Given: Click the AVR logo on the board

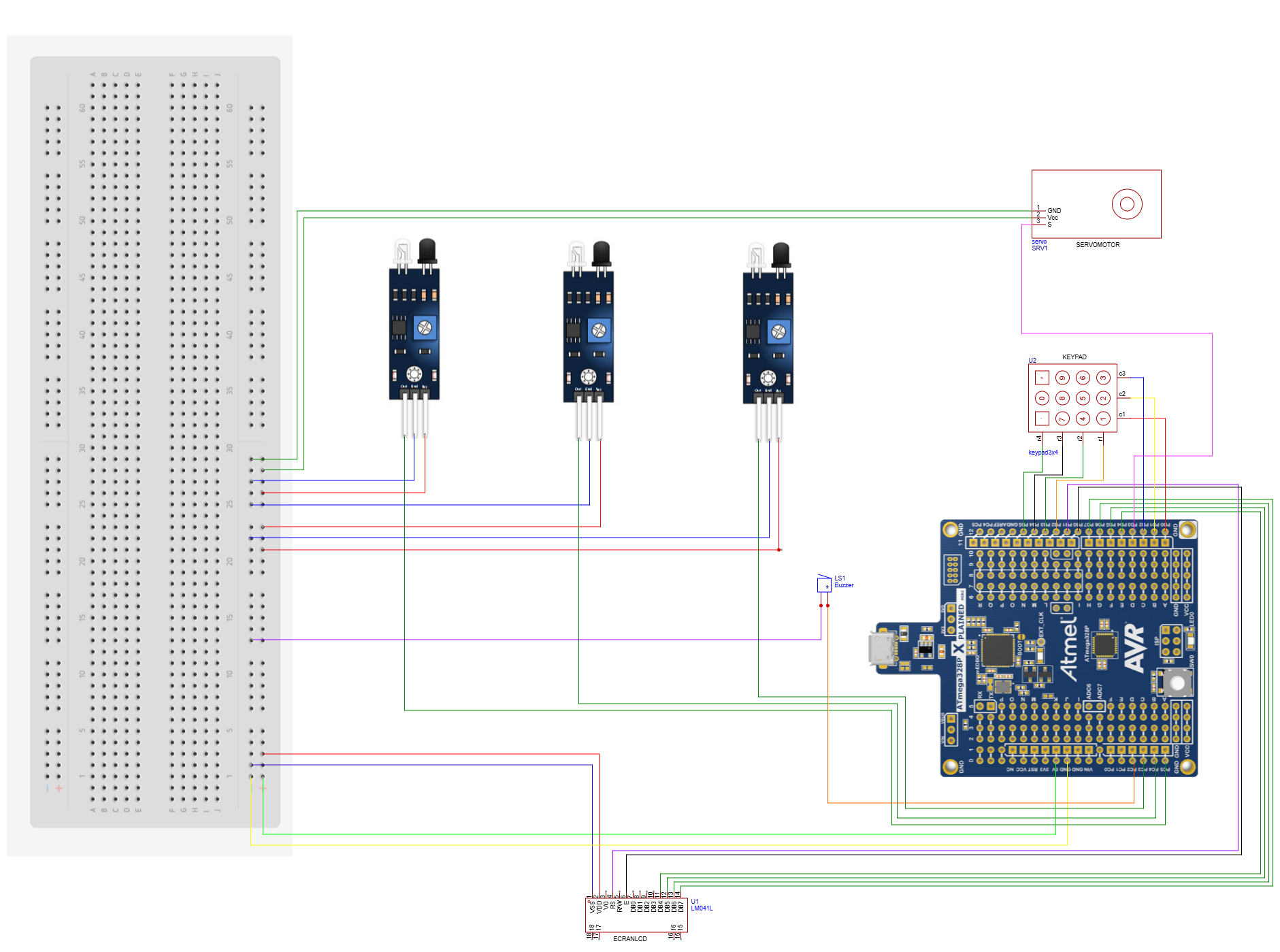Looking at the screenshot, I should tap(1134, 648).
